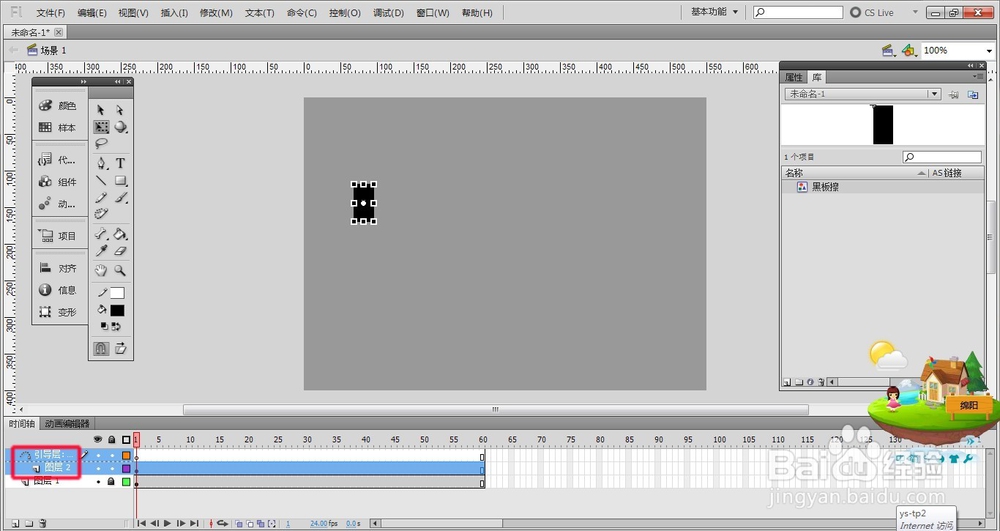This screenshot has width=1000, height=531.
Task: Select the Eyedropper tool
Action: pos(101,251)
